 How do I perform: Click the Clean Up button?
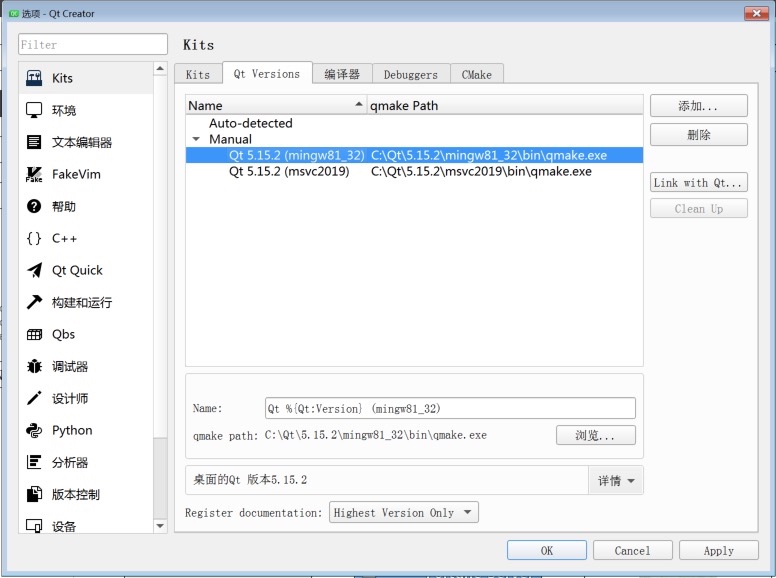pos(698,209)
